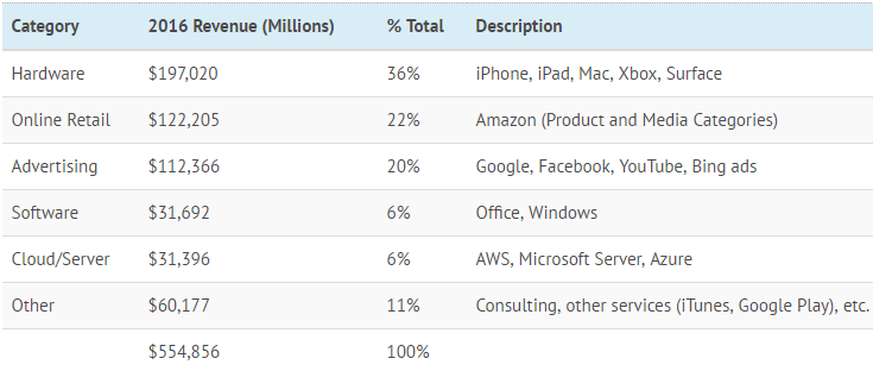Select the 2016 Revenue (Millions) header
The height and width of the screenshot is (371, 873).
pyautogui.click(x=241, y=26)
